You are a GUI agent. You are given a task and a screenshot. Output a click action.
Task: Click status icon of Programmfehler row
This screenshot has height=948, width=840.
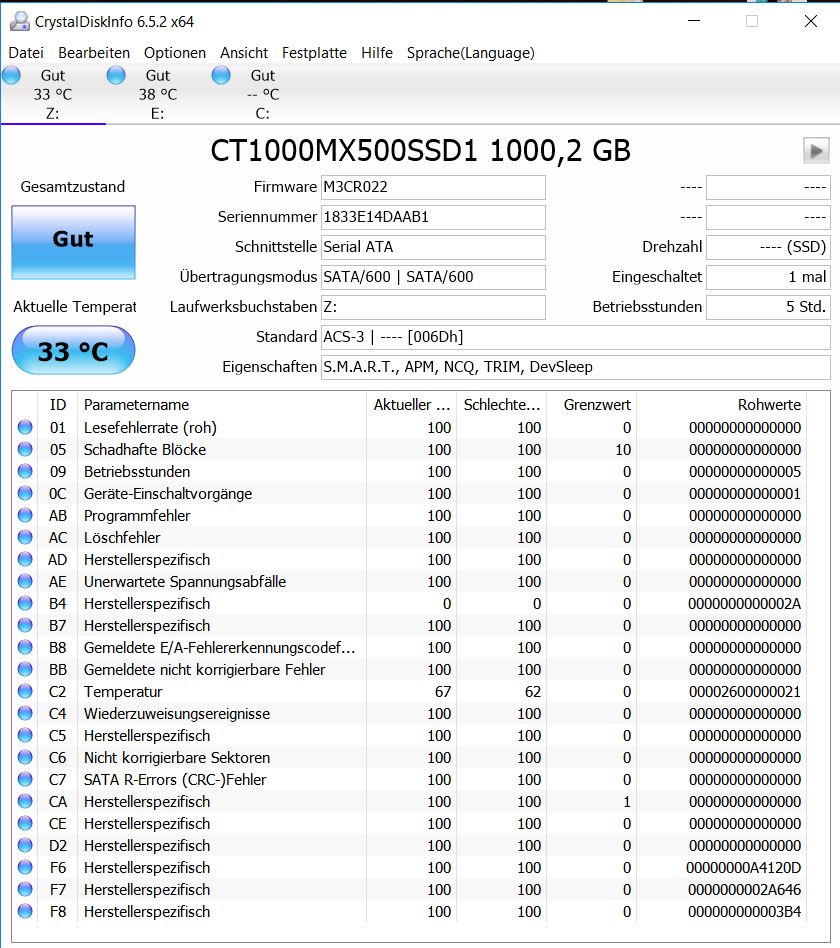[x=25, y=515]
